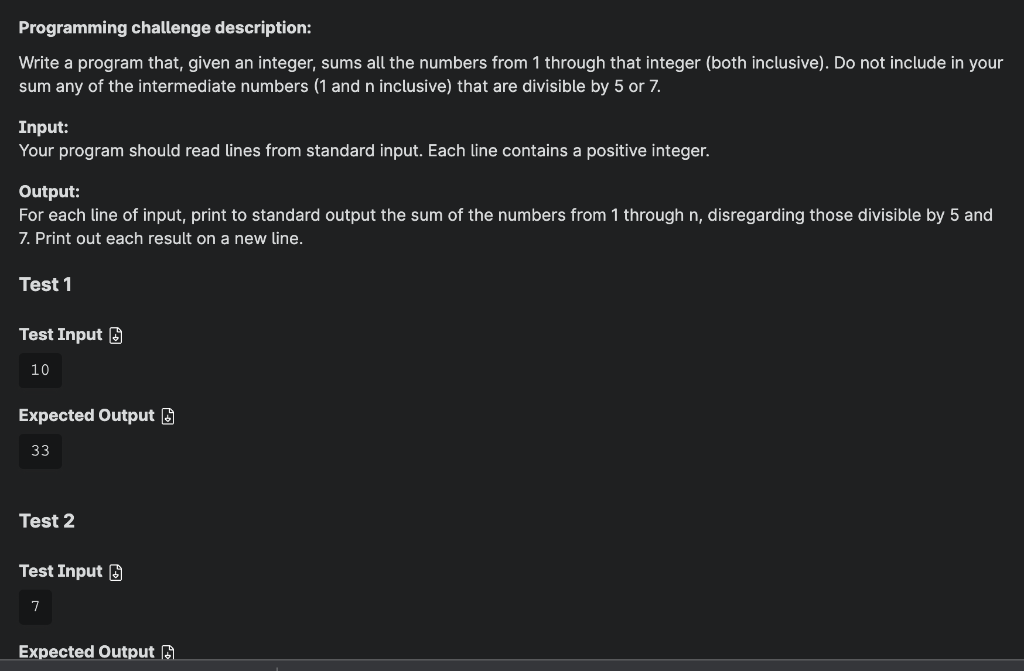
Task: Download the Test 1 expected output icon
Action: (x=168, y=416)
